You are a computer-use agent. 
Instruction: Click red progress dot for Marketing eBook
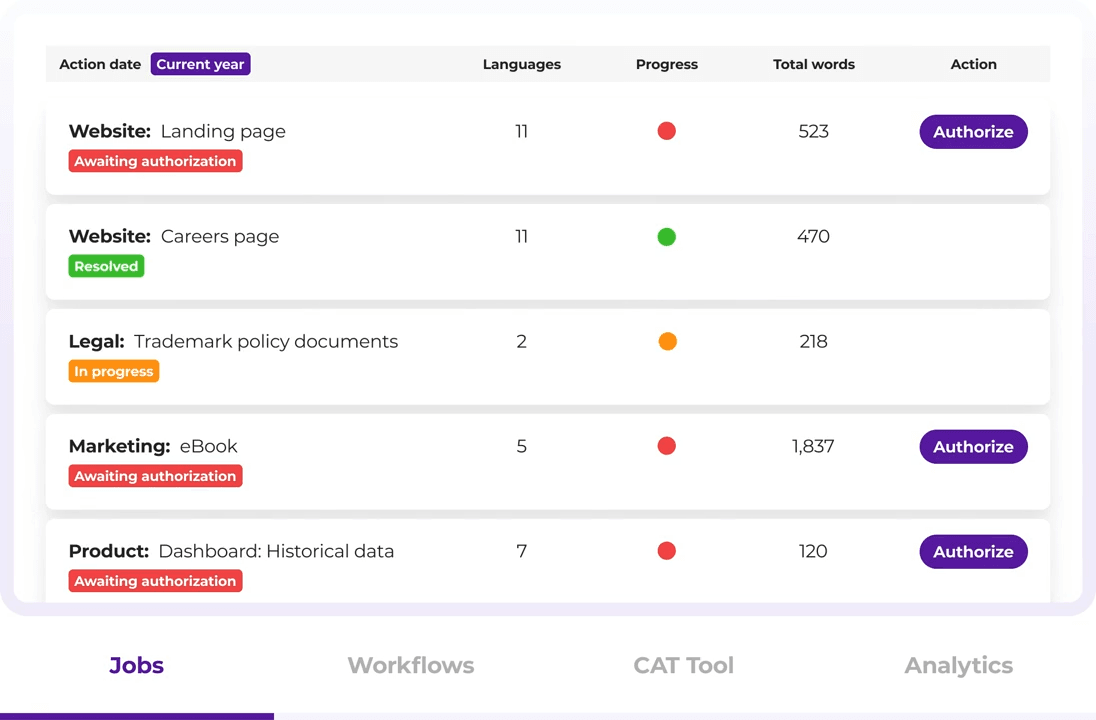(x=667, y=446)
